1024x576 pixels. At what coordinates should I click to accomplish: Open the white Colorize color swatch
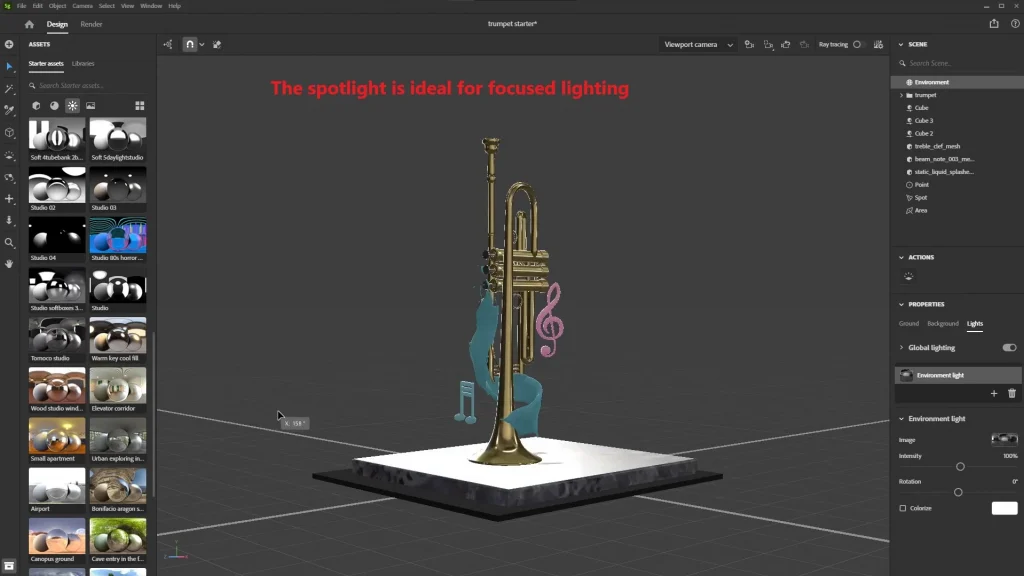(1004, 508)
